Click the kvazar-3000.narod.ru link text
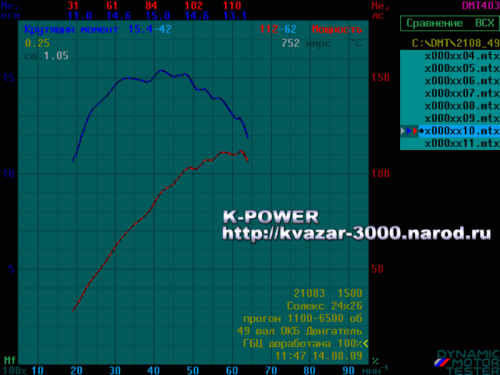The width and height of the screenshot is (500, 375). [x=356, y=233]
